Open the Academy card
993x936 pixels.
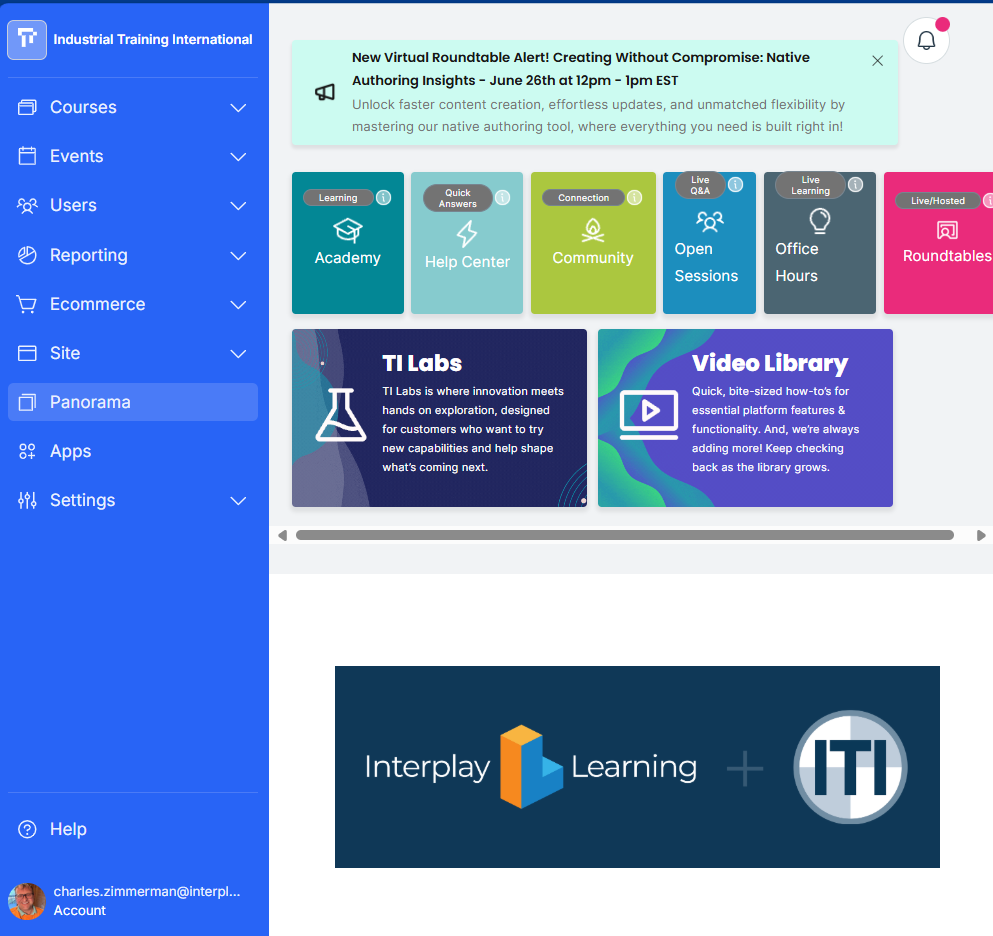348,243
